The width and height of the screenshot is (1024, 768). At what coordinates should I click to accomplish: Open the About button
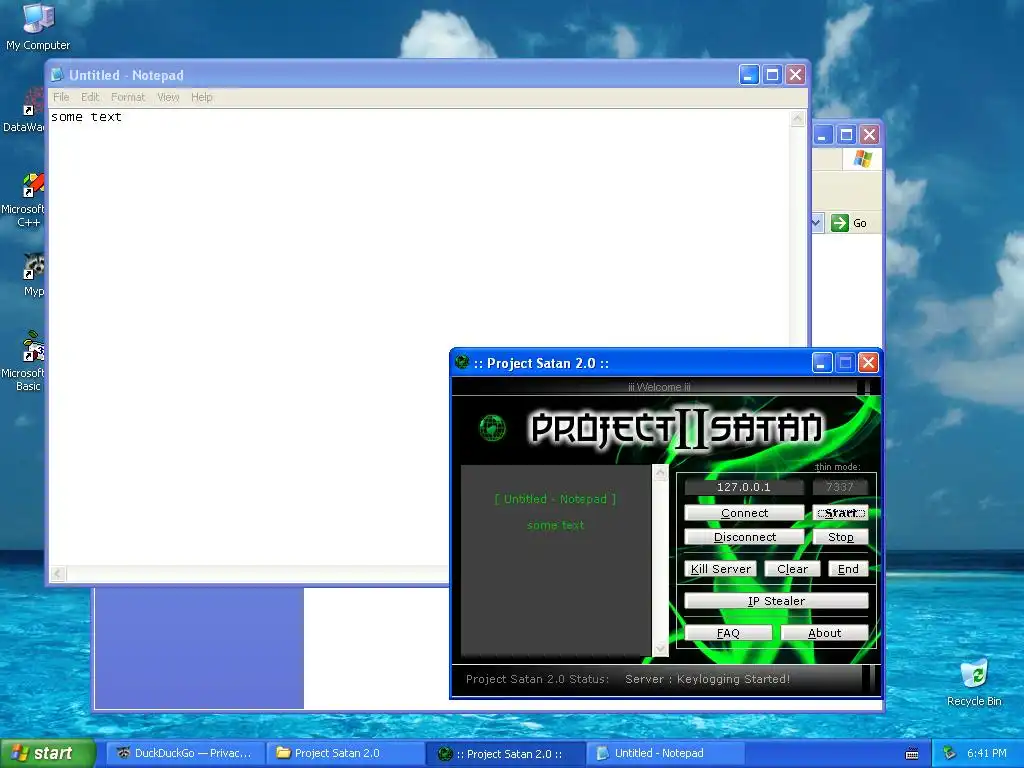824,633
